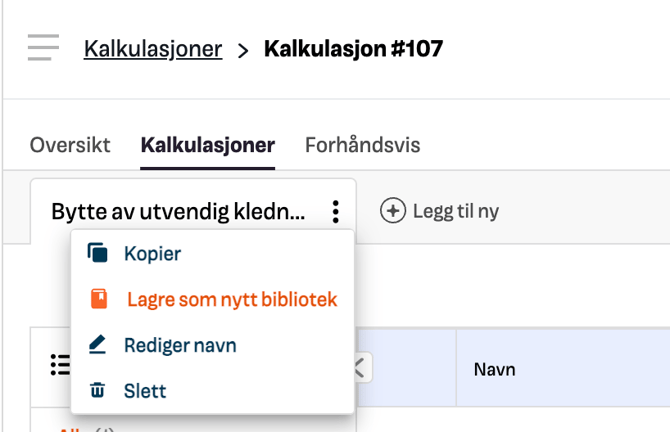This screenshot has height=432, width=670.
Task: Open the Forhåndsvis tab
Action: pyautogui.click(x=362, y=145)
